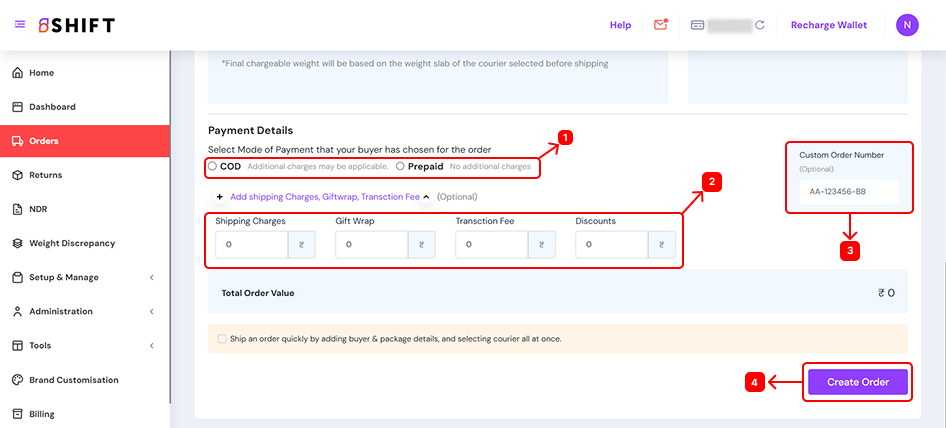Click the Weight Discrepancy sidebar icon
946x428 pixels.
[x=17, y=243]
